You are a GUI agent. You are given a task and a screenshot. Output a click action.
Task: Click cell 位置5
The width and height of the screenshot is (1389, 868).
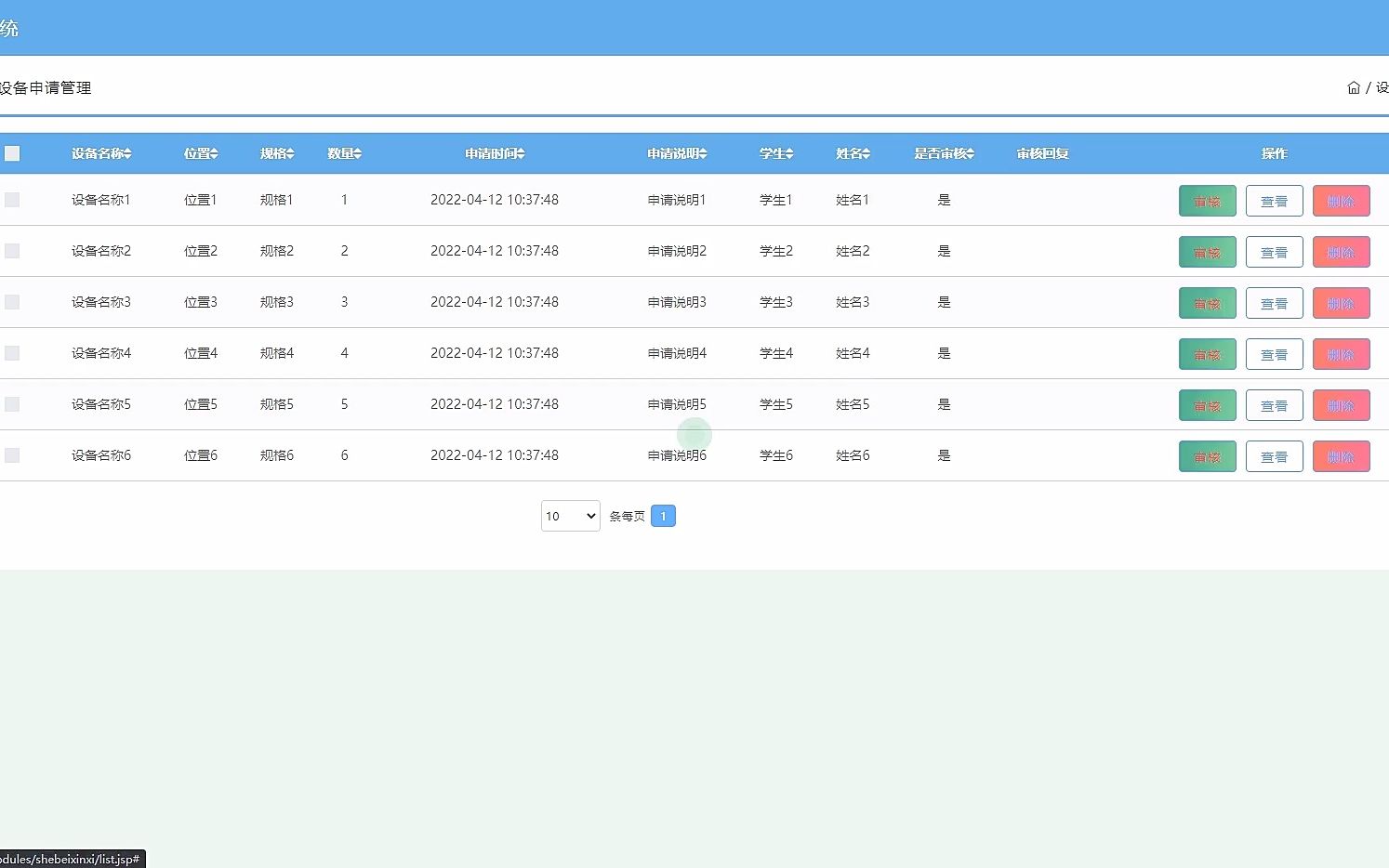click(x=201, y=404)
